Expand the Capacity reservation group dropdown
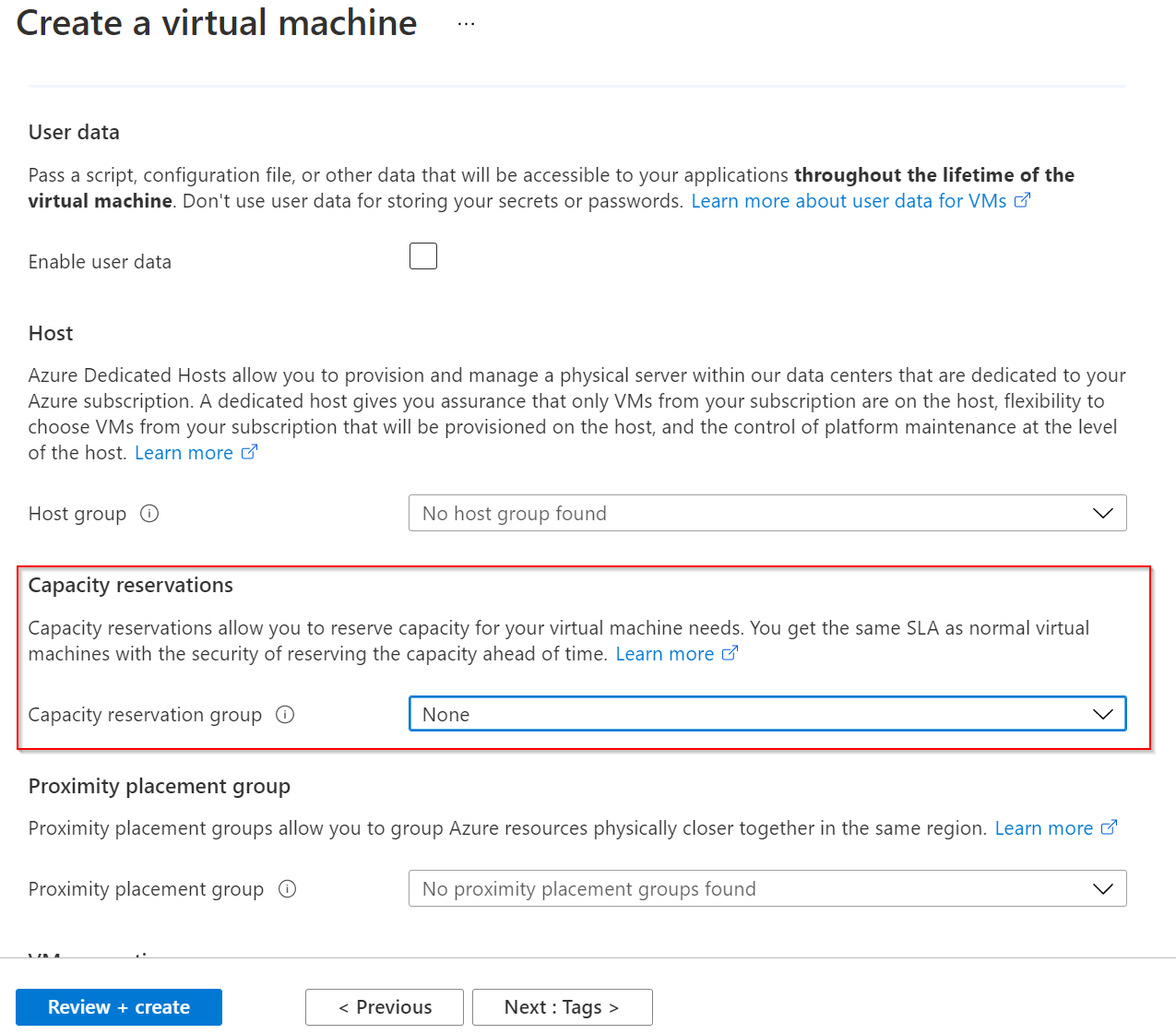 pos(766,715)
